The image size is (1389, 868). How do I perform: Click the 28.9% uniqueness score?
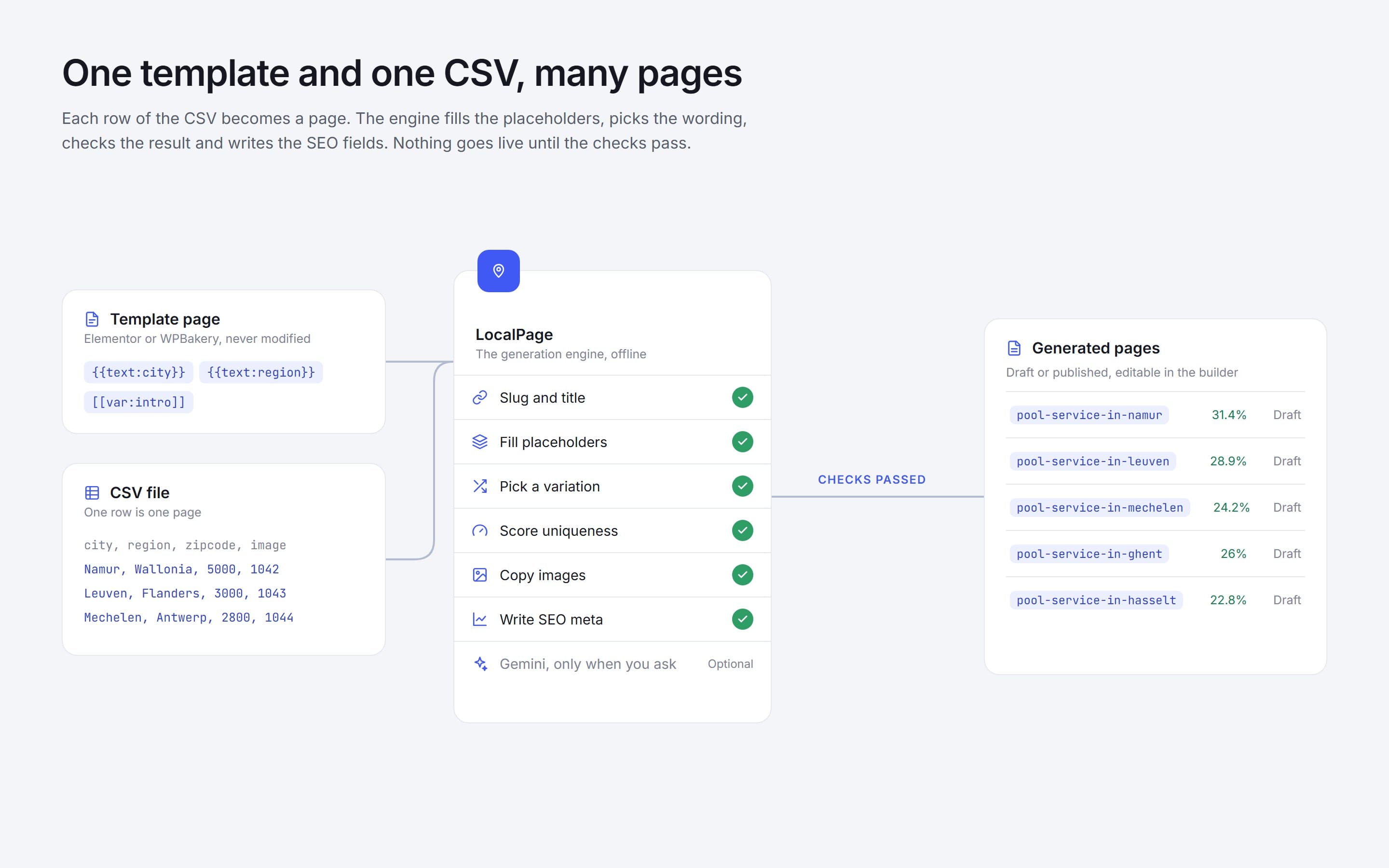(1228, 461)
